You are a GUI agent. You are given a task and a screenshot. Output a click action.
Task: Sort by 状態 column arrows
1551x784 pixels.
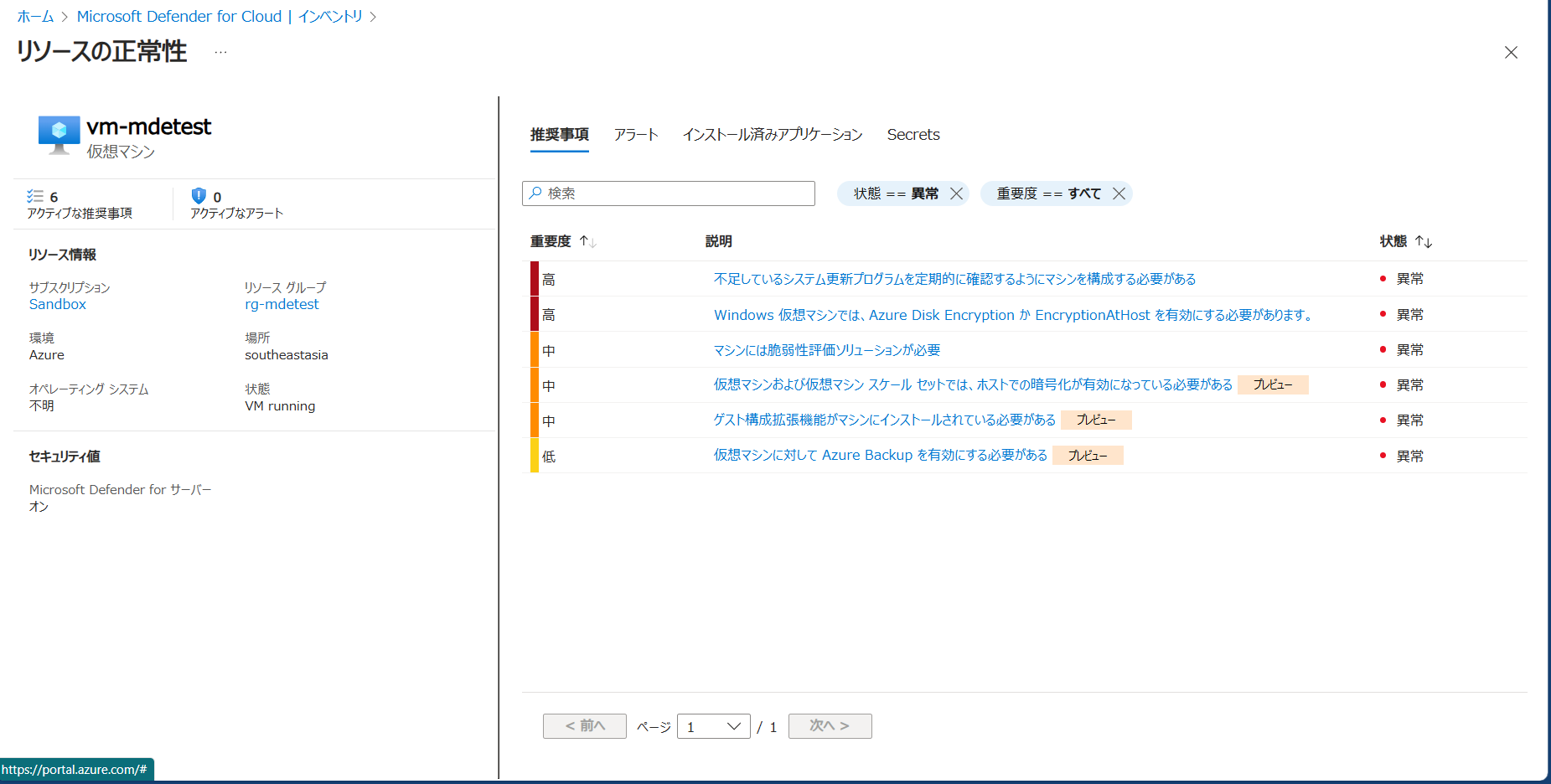pos(1423,241)
